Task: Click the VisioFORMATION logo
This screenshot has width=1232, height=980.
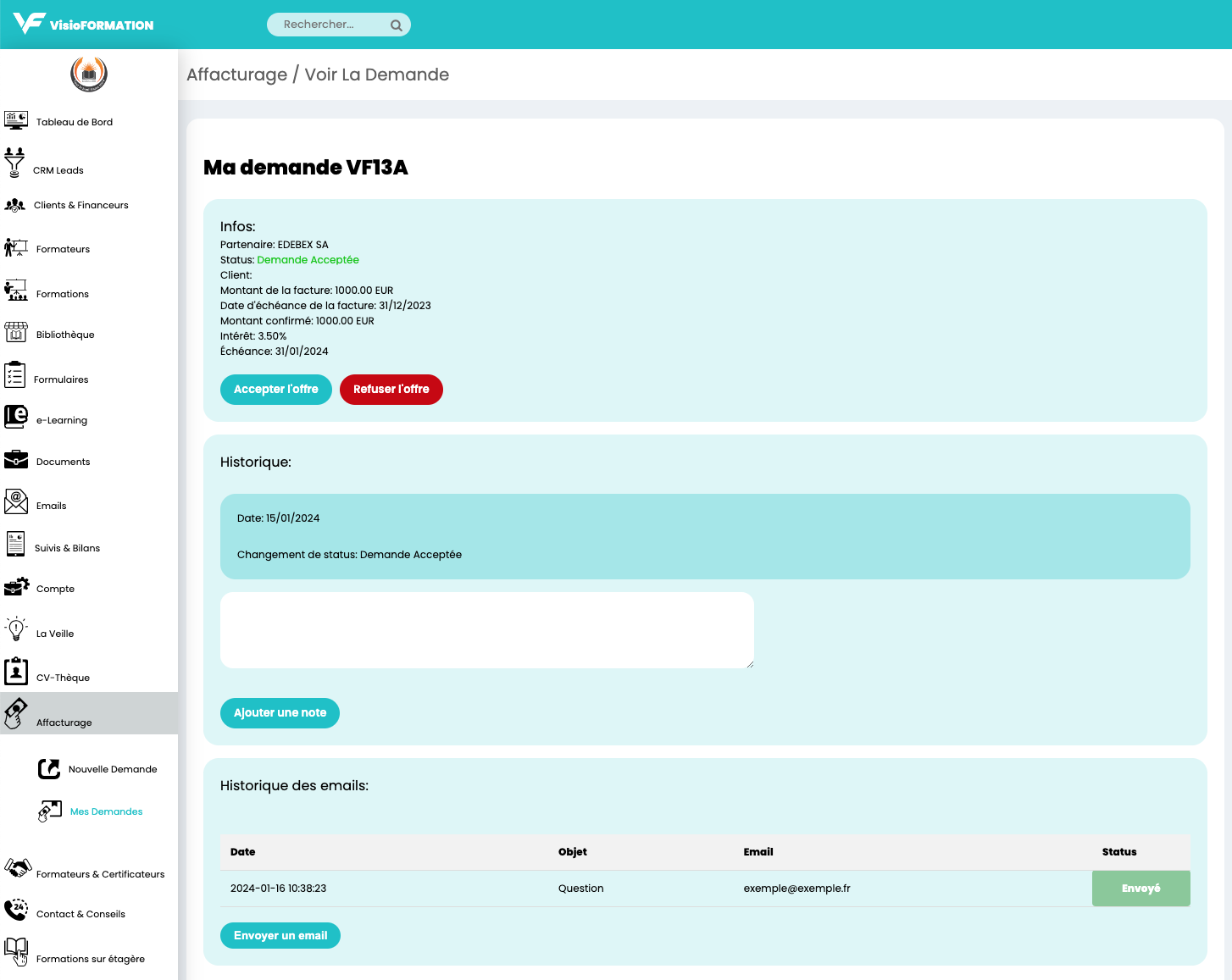Action: click(x=83, y=23)
